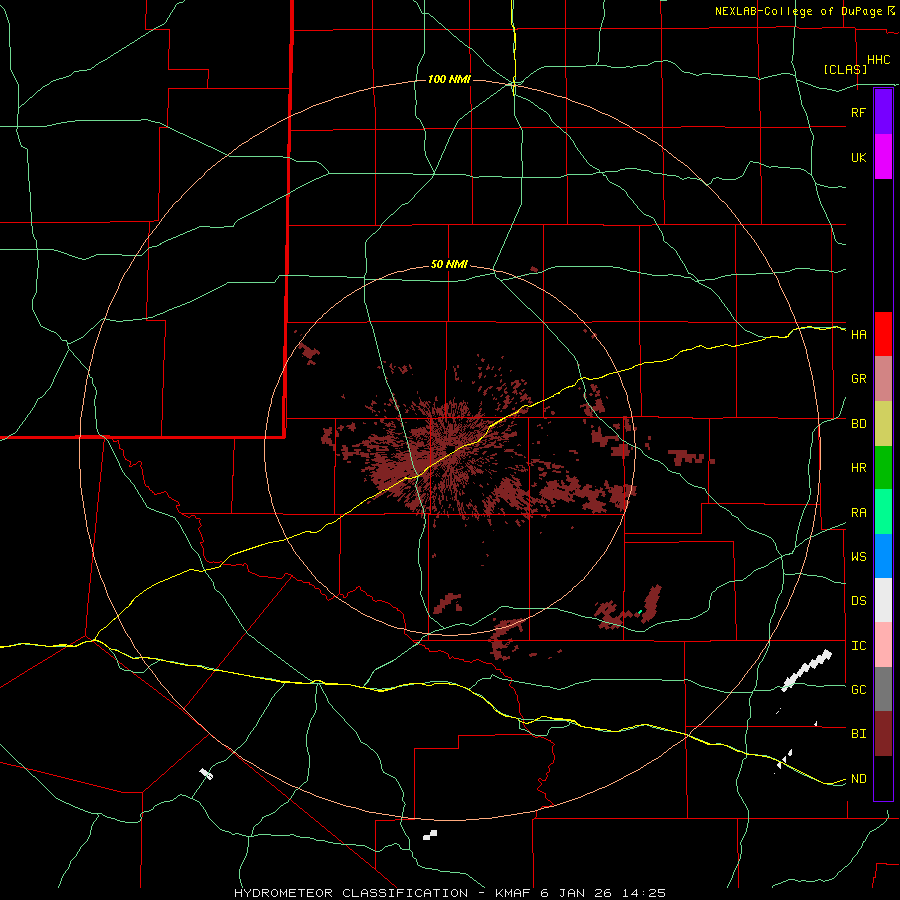This screenshot has height=900, width=900.
Task: Click the WS blue legend swatch
Action: [x=883, y=556]
